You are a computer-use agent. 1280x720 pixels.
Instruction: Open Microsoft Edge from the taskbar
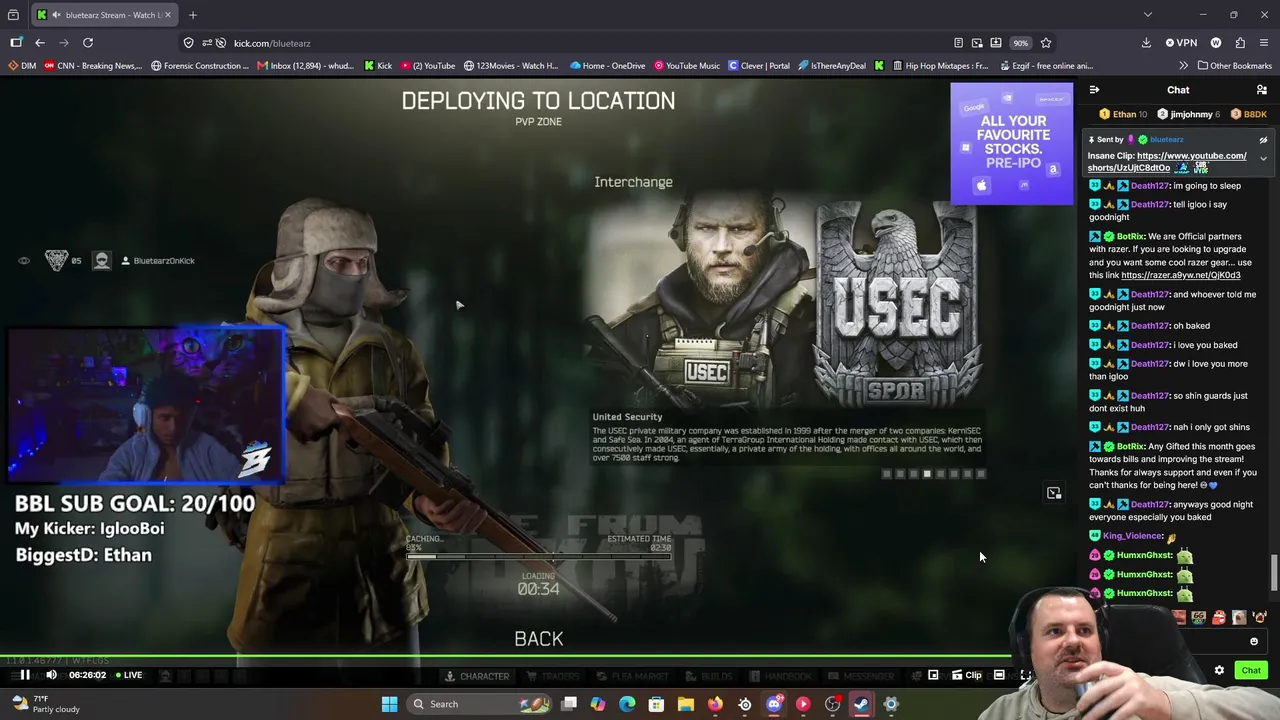tap(627, 704)
